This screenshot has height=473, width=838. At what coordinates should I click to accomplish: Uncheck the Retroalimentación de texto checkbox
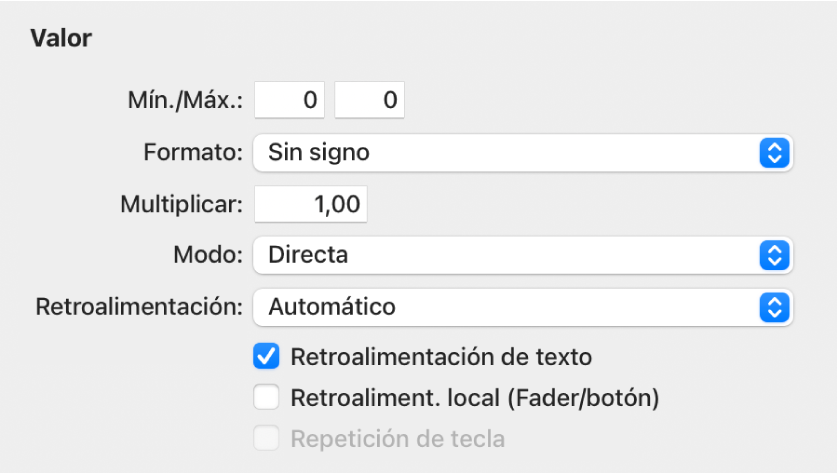266,357
